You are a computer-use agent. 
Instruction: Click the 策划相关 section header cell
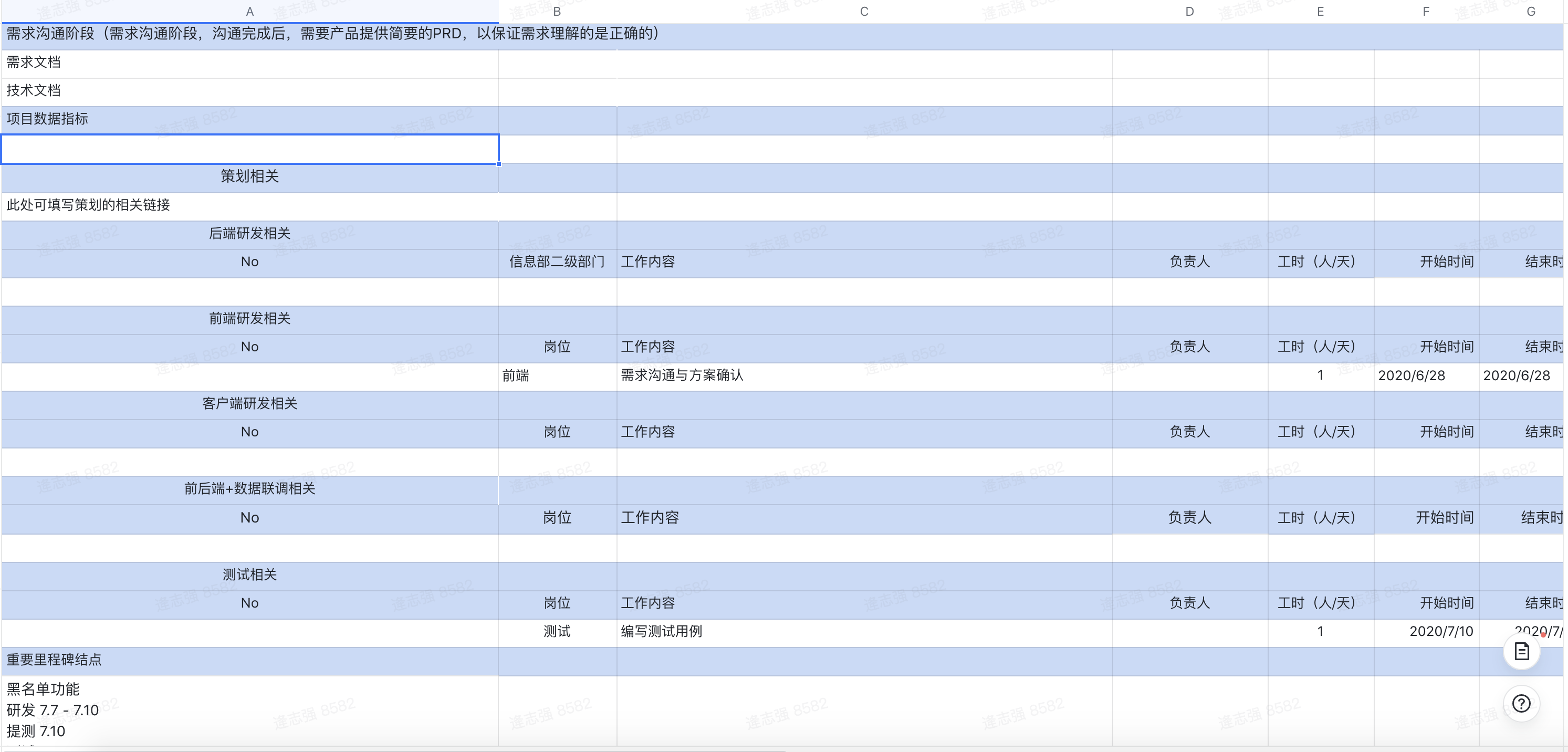pos(249,176)
